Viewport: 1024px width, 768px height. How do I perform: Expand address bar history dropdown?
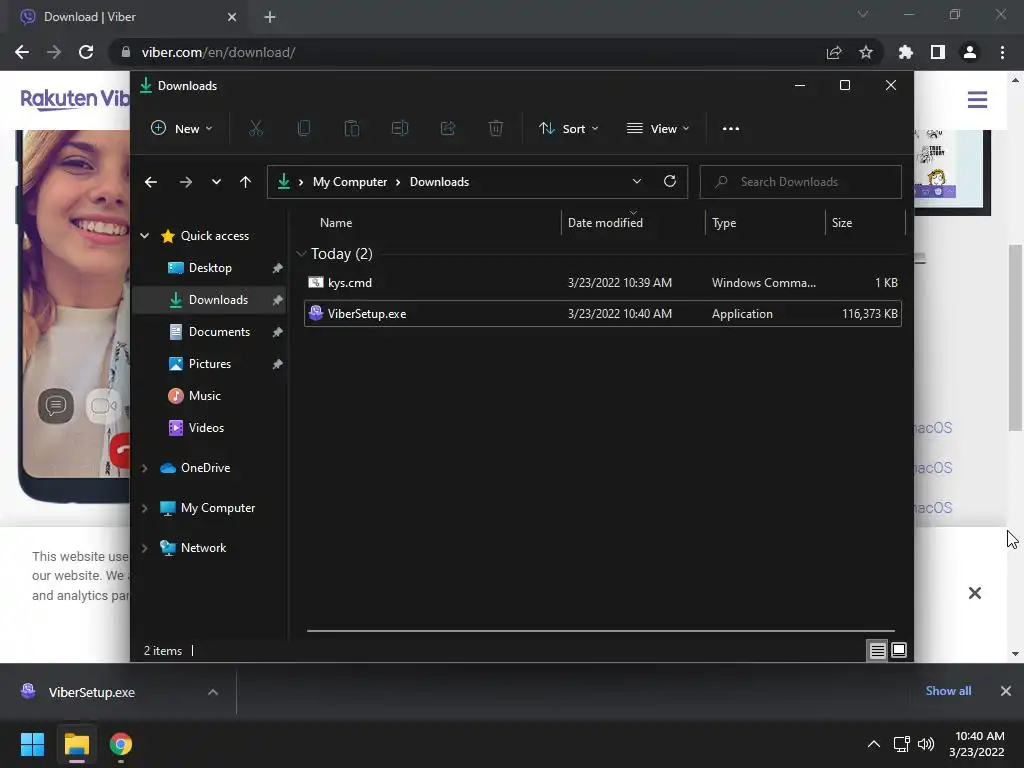[x=637, y=182]
